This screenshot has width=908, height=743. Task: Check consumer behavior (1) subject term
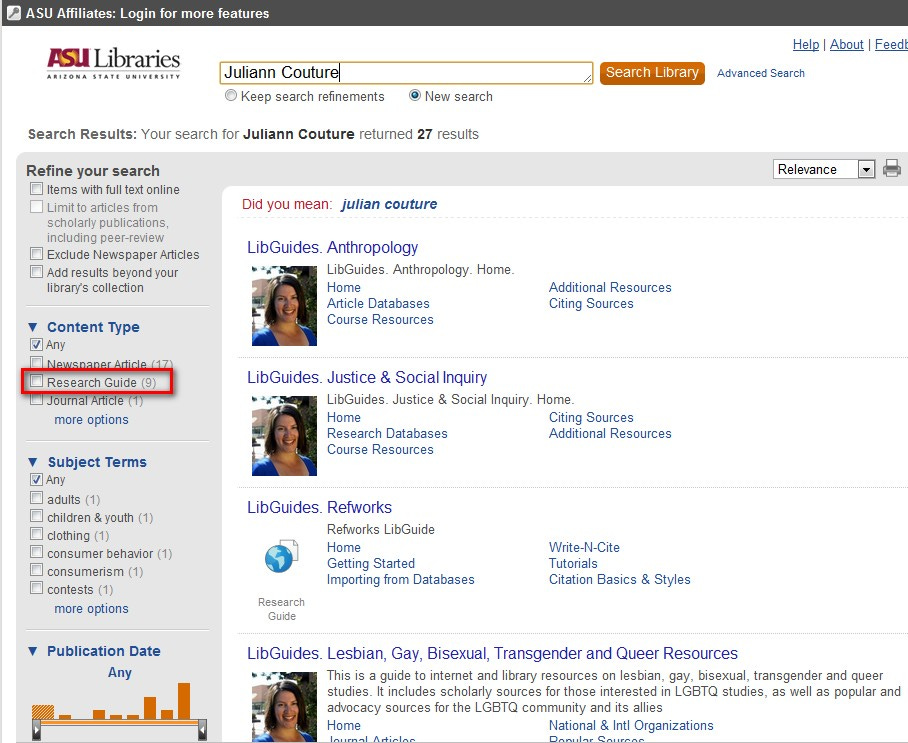point(36,552)
